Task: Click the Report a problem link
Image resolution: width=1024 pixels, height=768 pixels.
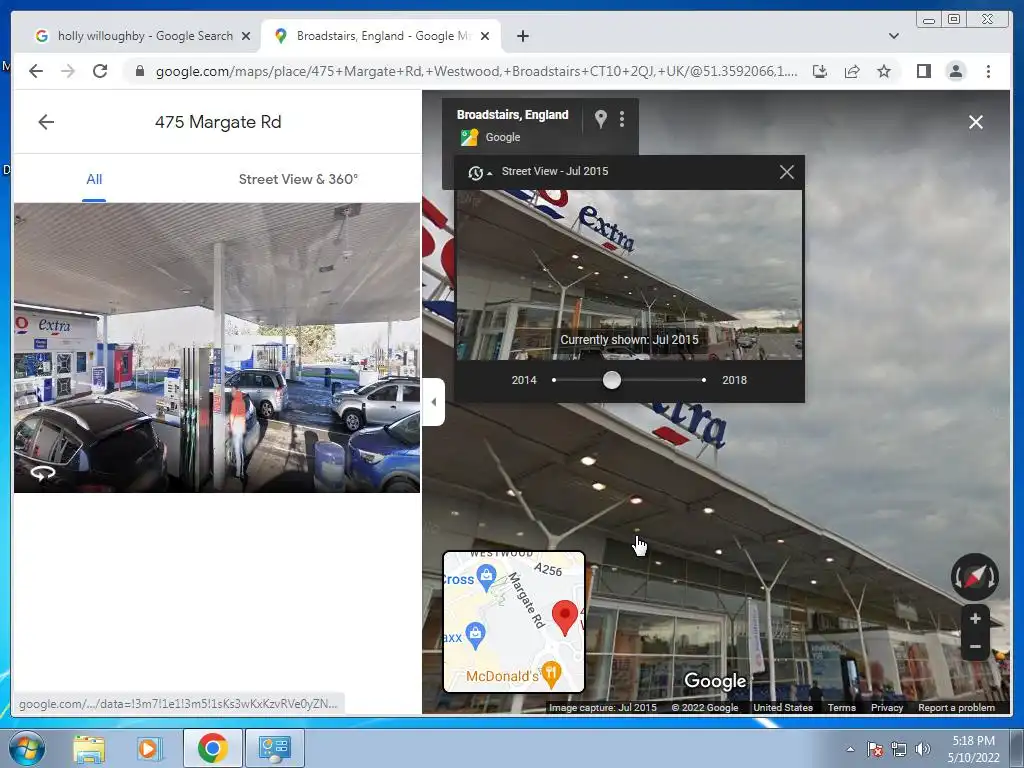Action: tap(956, 707)
